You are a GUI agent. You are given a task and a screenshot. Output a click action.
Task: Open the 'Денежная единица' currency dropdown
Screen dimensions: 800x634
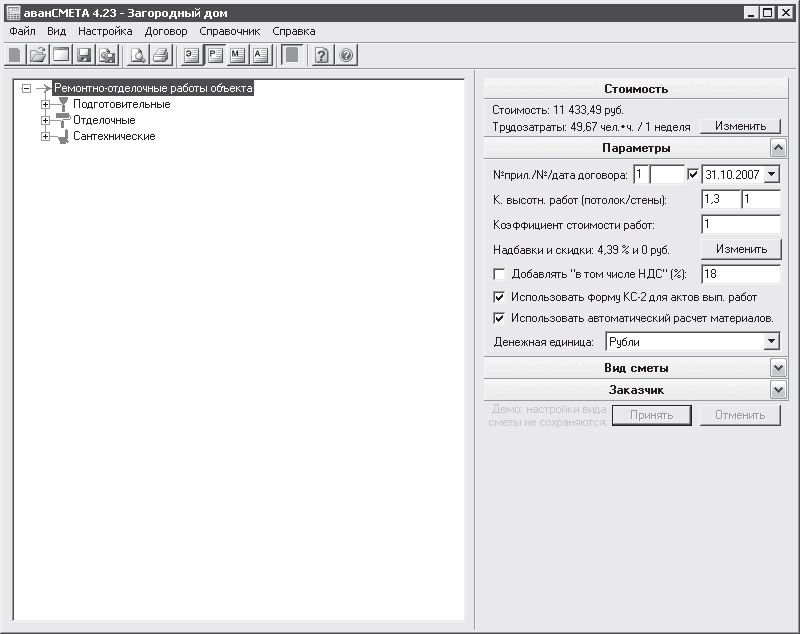click(771, 341)
